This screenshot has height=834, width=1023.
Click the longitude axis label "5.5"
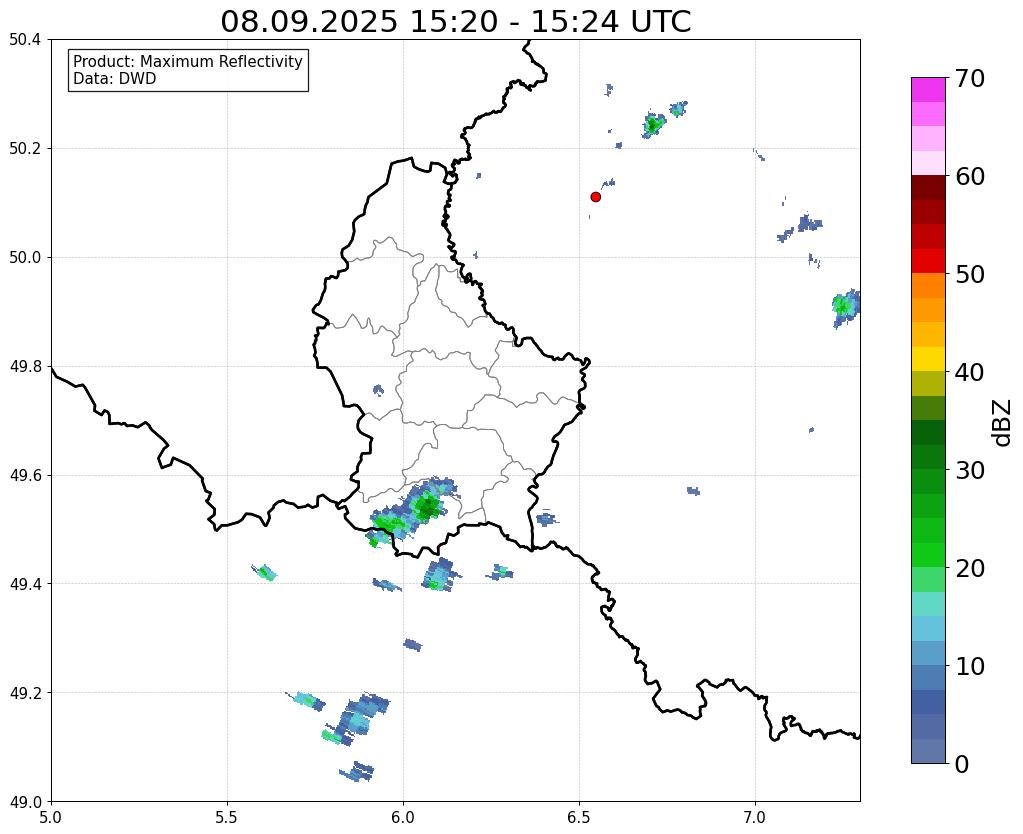(227, 817)
